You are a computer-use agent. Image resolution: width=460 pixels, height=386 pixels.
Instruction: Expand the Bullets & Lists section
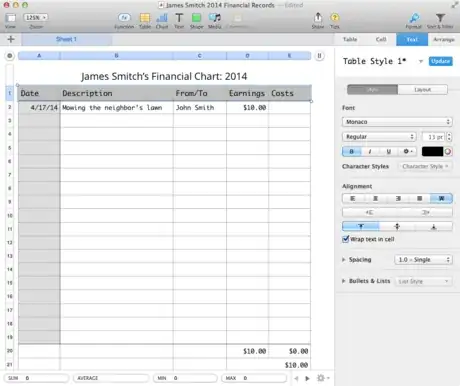tap(344, 281)
